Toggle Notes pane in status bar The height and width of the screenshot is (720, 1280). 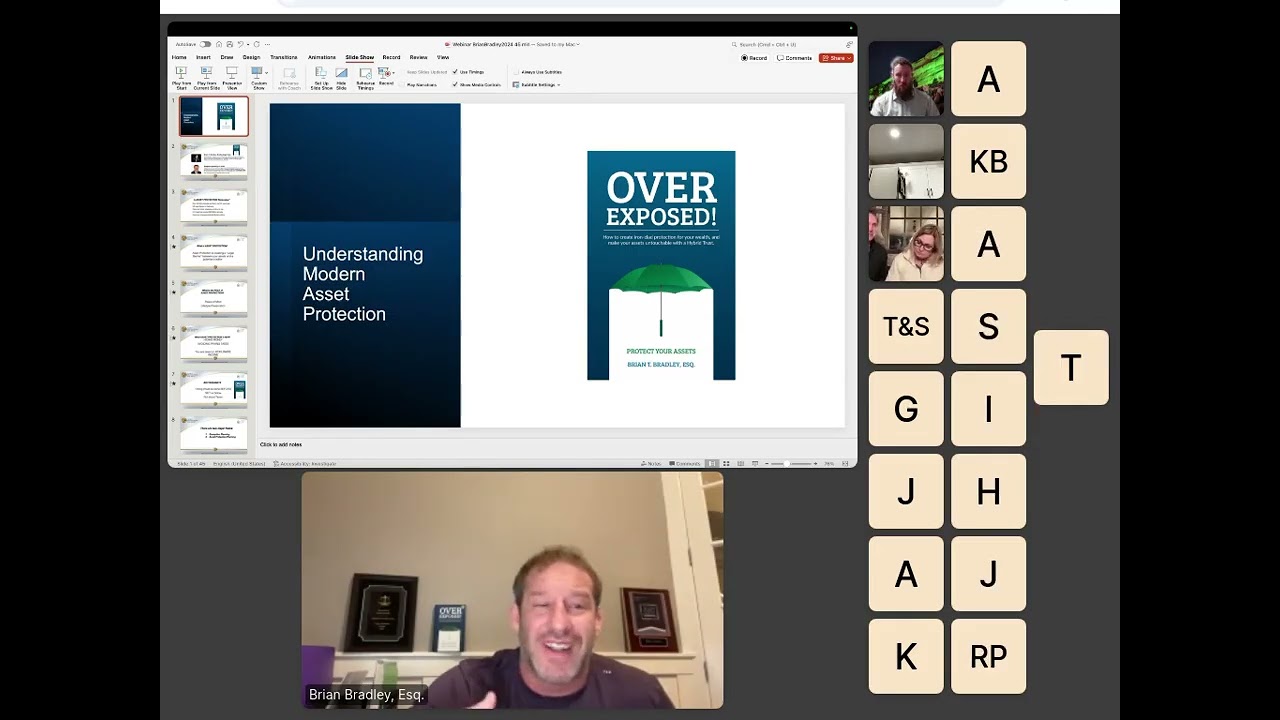tap(651, 464)
